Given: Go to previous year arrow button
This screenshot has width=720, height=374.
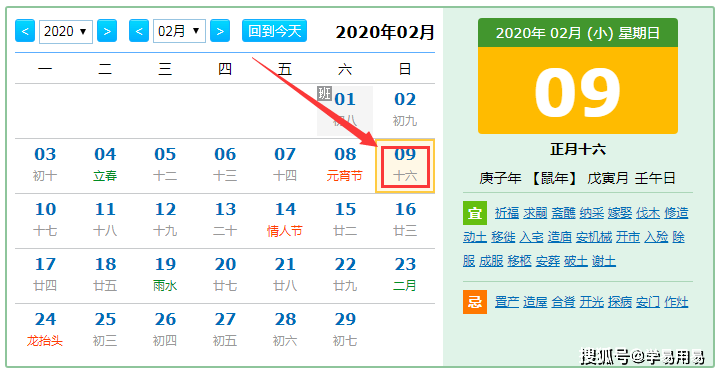Looking at the screenshot, I should coord(25,31).
